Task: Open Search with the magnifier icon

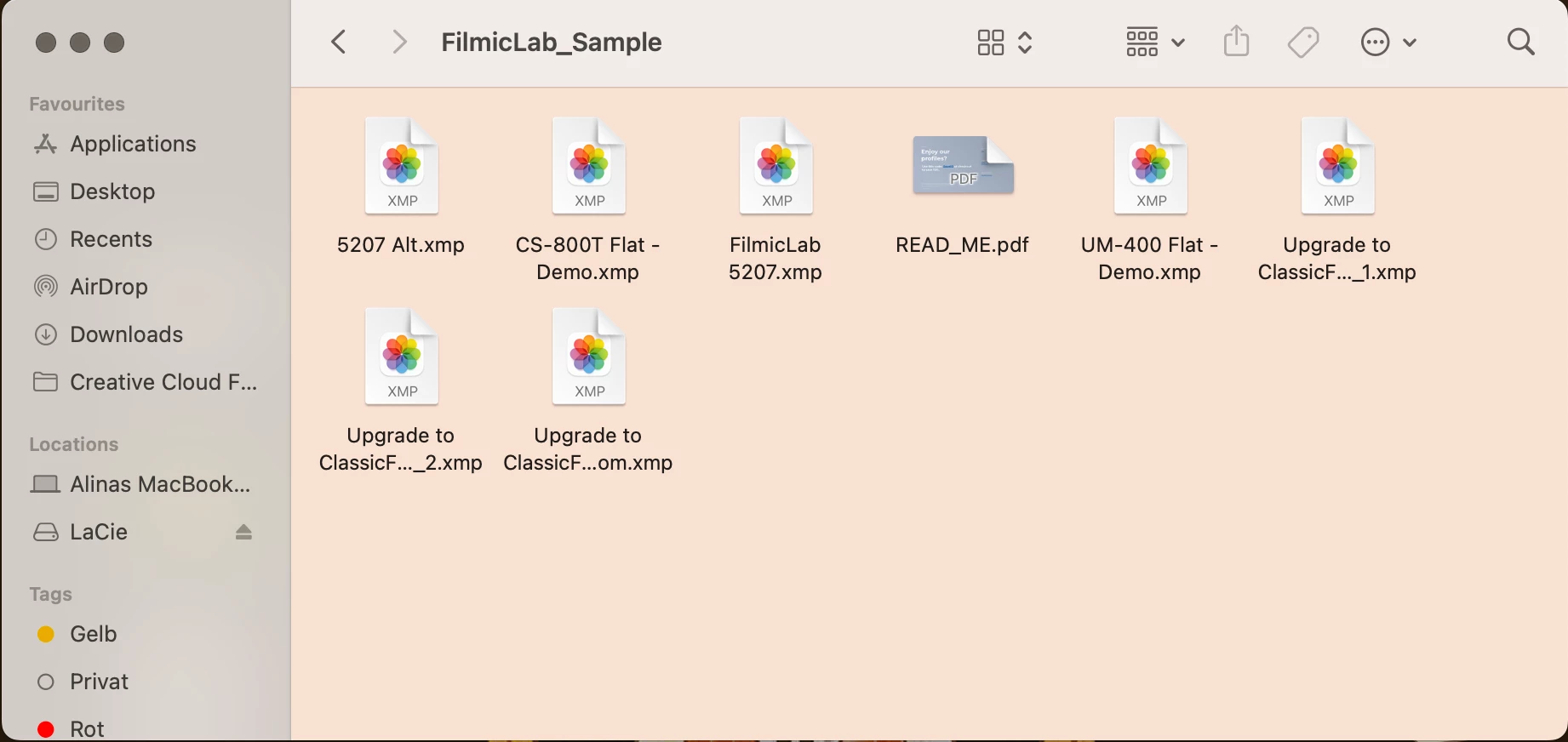Action: click(1520, 42)
